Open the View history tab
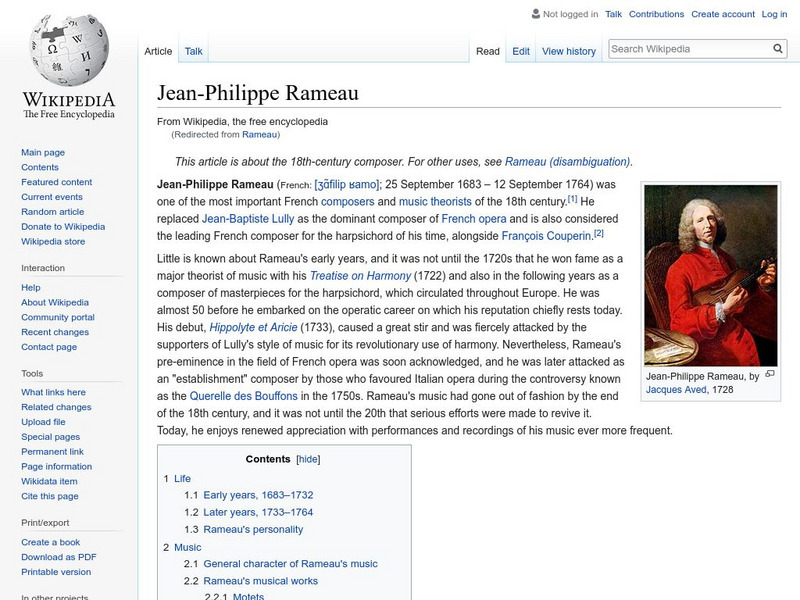Image resolution: width=800 pixels, height=600 pixels. [569, 51]
